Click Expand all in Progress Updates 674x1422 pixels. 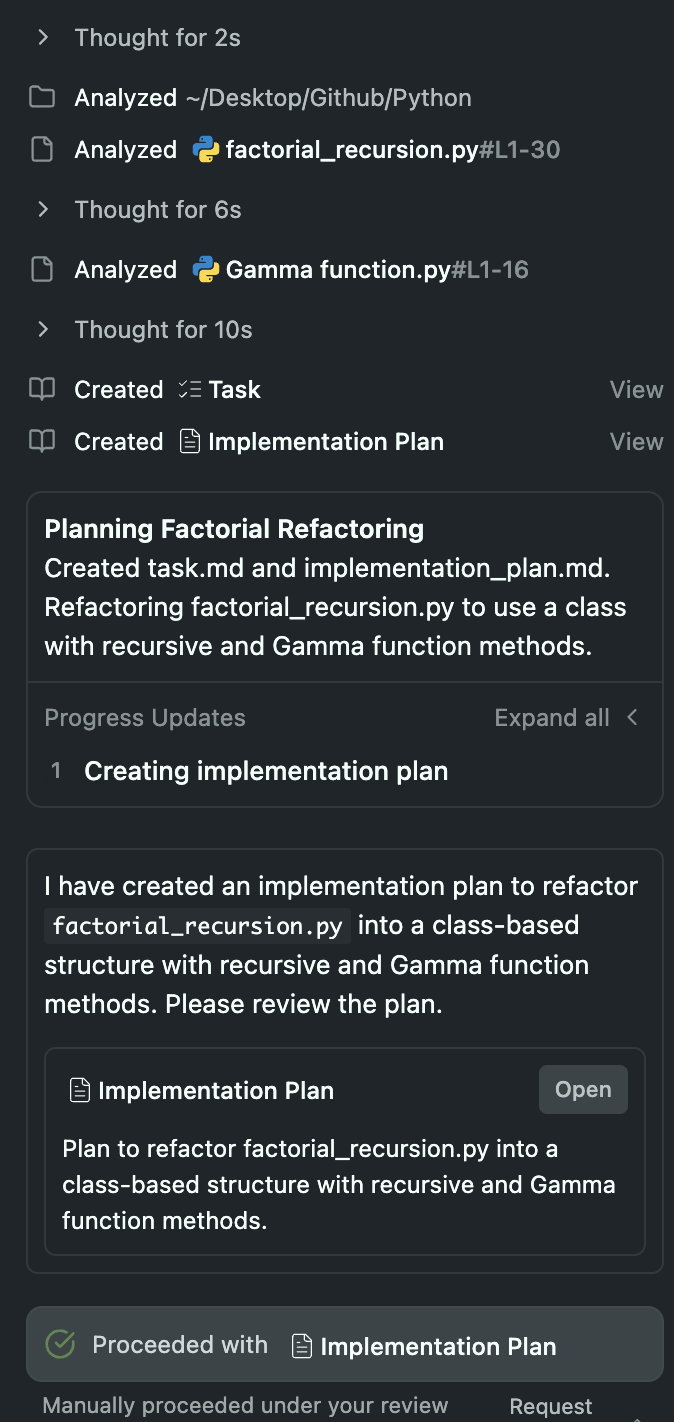pyautogui.click(x=552, y=718)
